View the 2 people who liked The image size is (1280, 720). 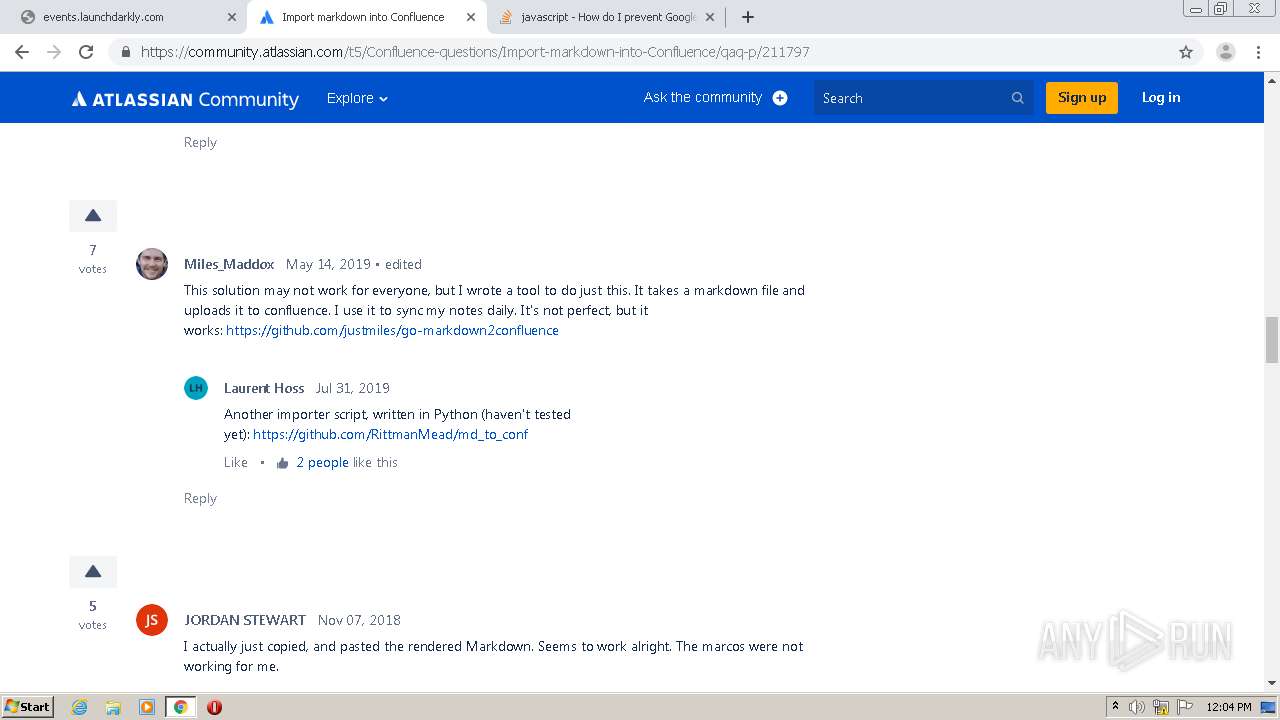pos(322,462)
